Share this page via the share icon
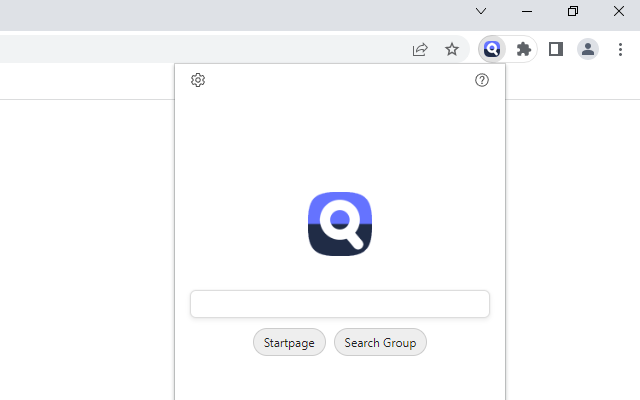The height and width of the screenshot is (400, 640). point(420,49)
